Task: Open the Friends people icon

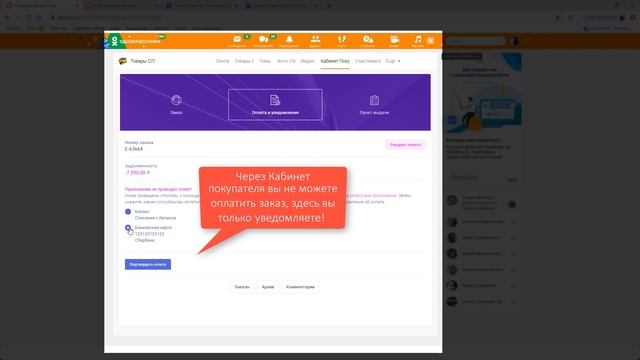Action: point(315,39)
